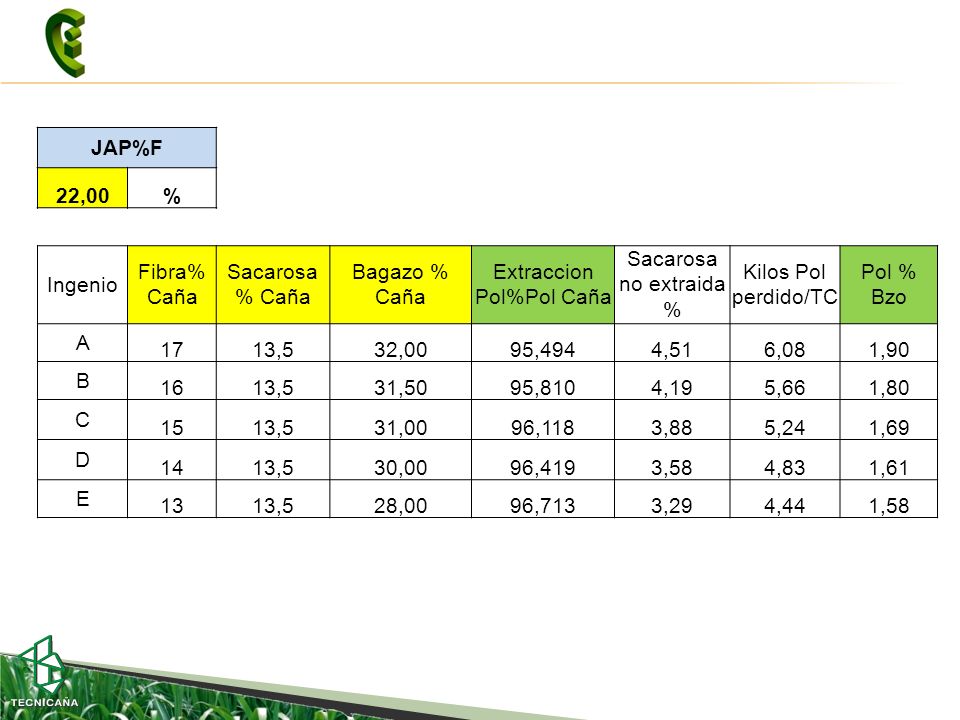Screen dimensions: 960x720
Task: Select the JAP%F header cell
Action: (x=127, y=148)
